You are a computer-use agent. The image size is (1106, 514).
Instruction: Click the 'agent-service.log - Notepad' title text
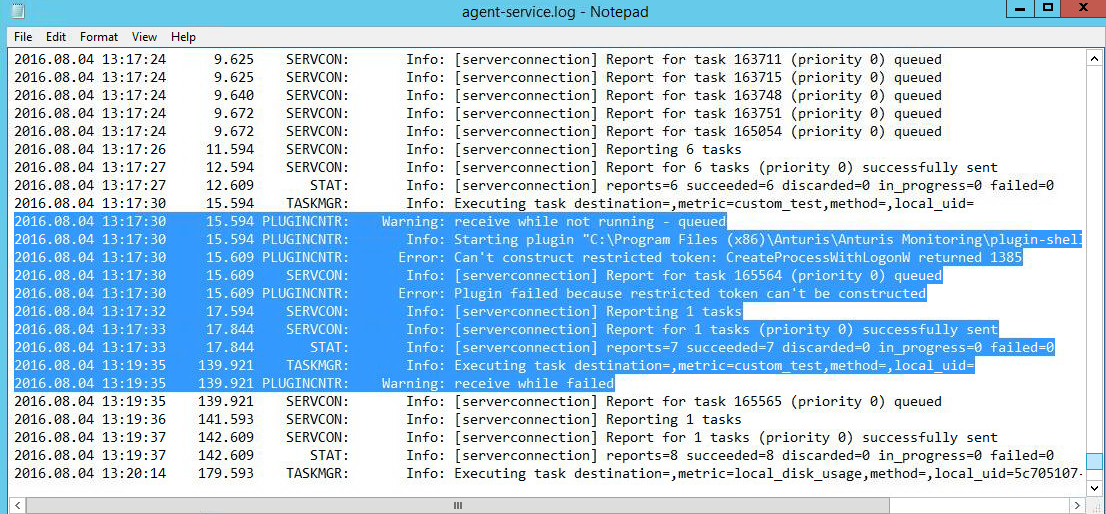coord(554,12)
